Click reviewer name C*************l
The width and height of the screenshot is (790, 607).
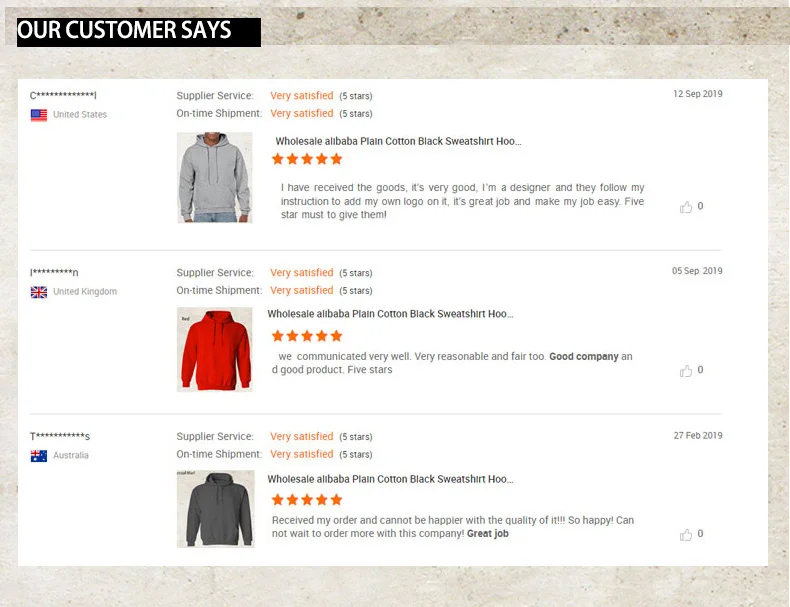click(63, 96)
